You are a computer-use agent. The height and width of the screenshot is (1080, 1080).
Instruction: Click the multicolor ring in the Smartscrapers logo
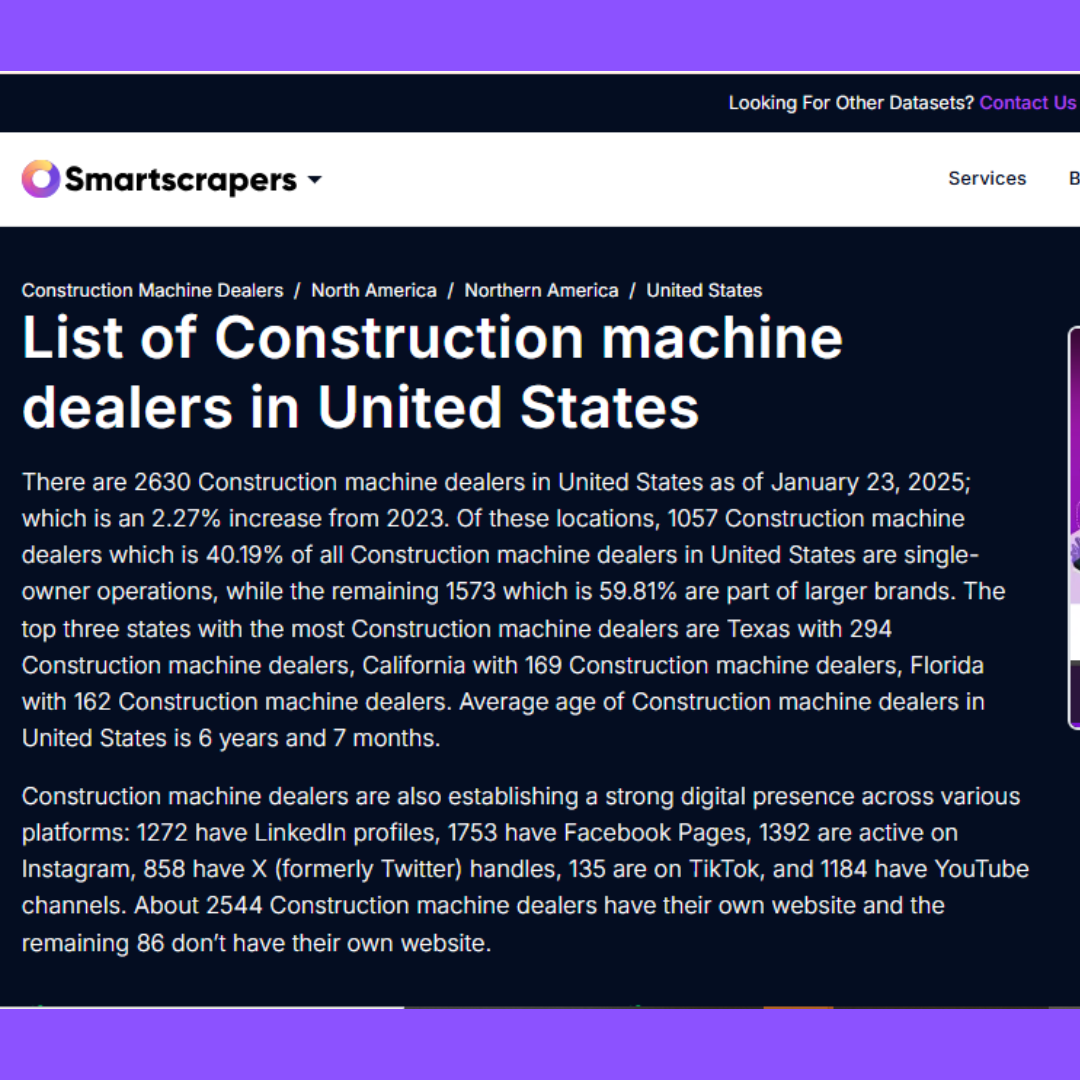(x=40, y=178)
